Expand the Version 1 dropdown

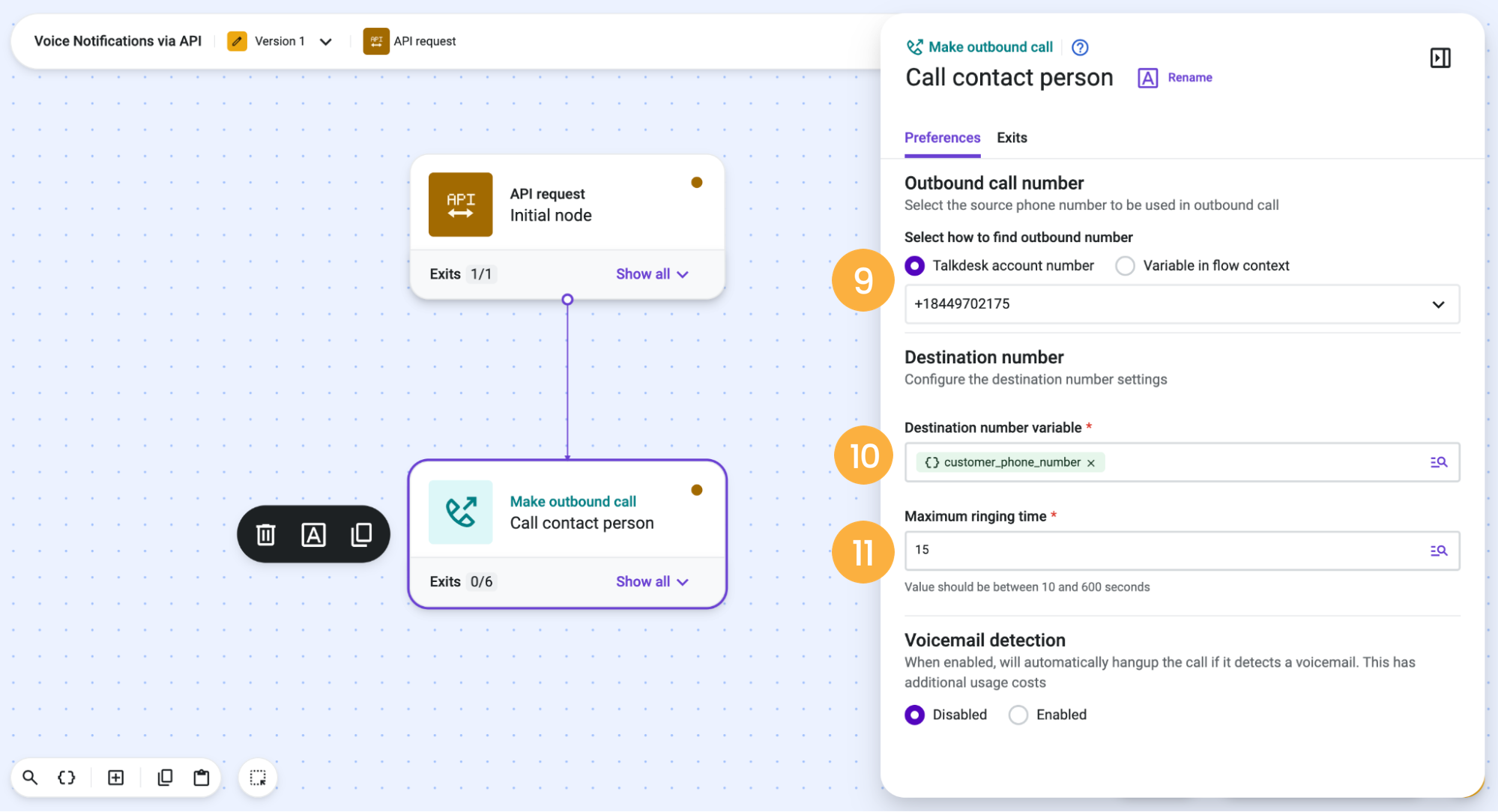tap(325, 41)
